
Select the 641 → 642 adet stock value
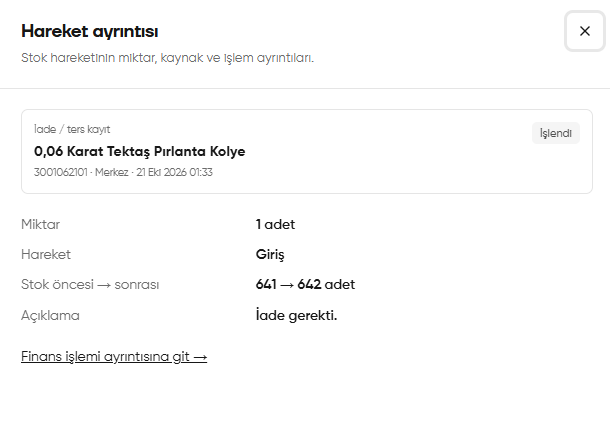[x=305, y=284]
